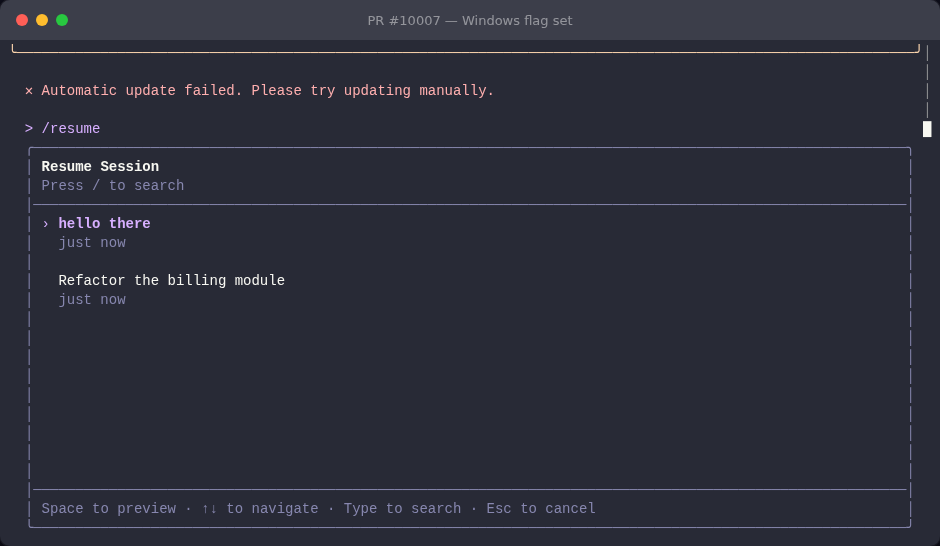940x546 pixels.
Task: Click "Space to preview" footer hint
Action: (x=109, y=508)
